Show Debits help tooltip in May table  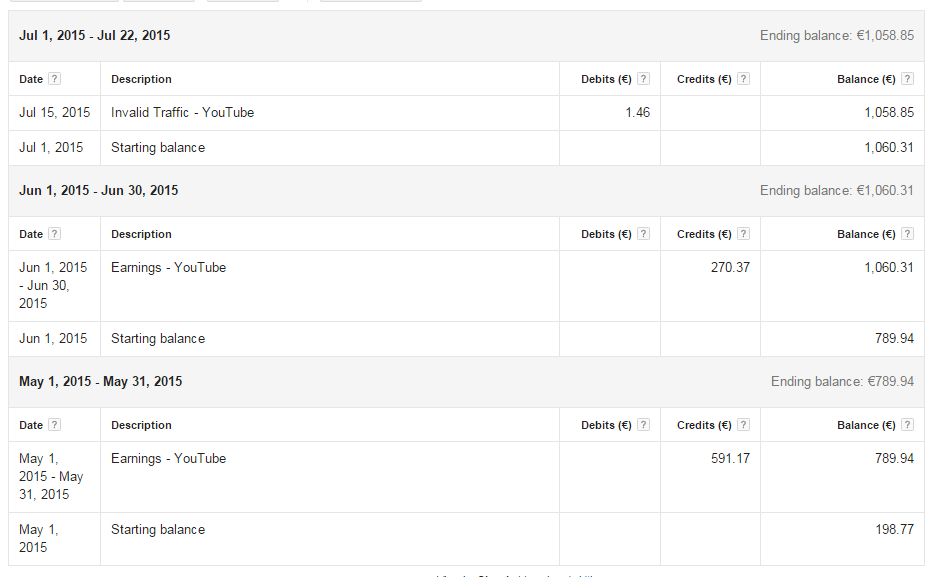(x=643, y=425)
